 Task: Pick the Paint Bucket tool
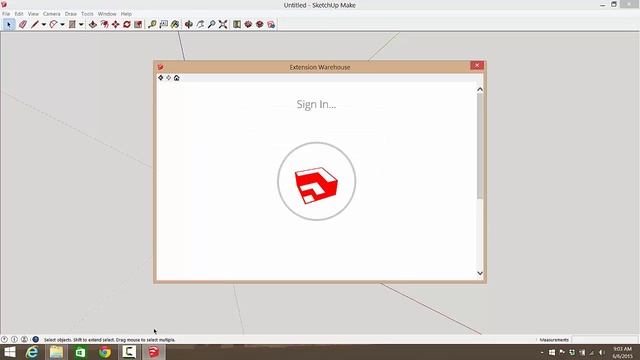click(175, 24)
